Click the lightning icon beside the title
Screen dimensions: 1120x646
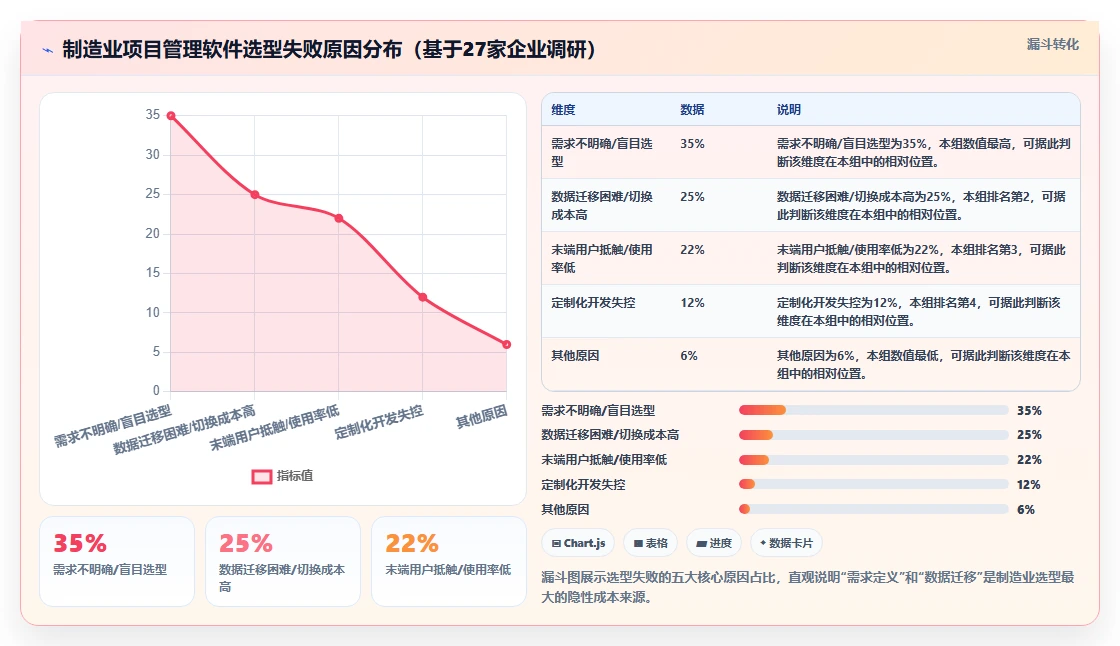[48, 50]
